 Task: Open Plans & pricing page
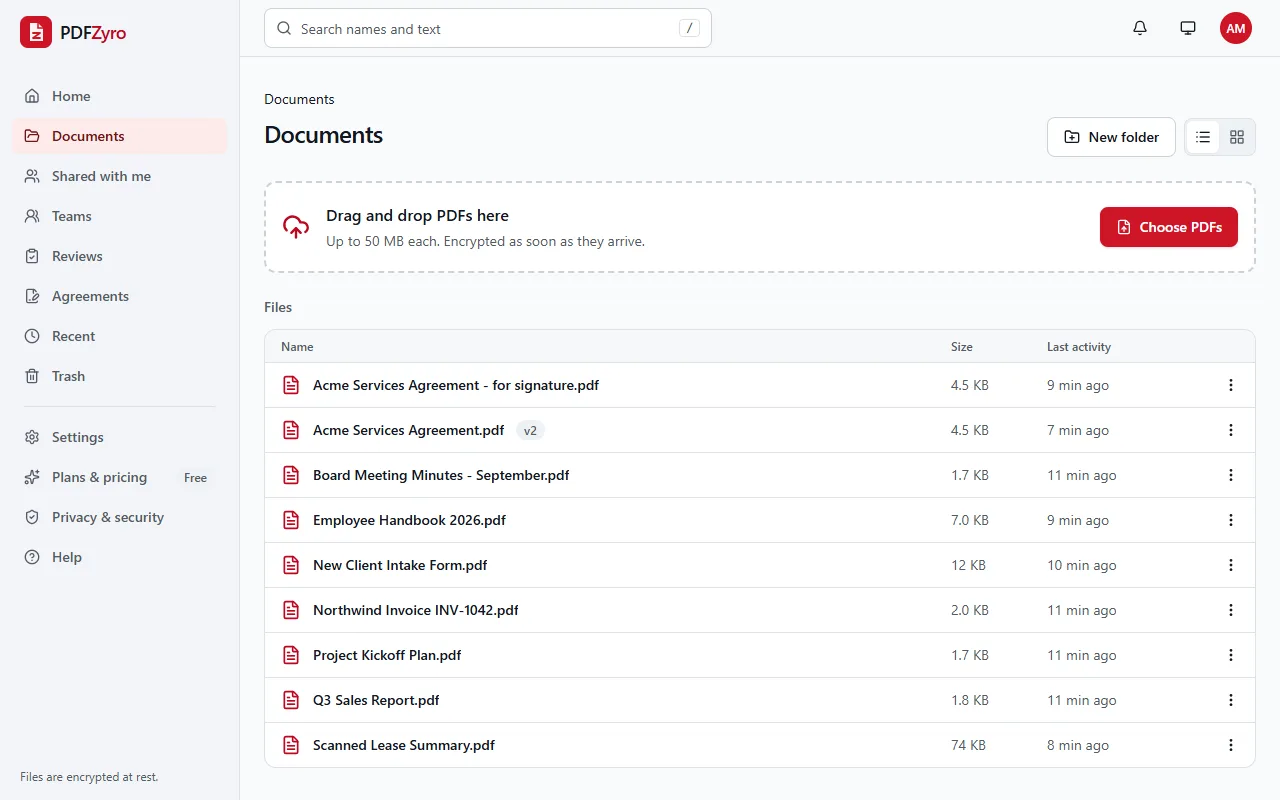coord(120,477)
